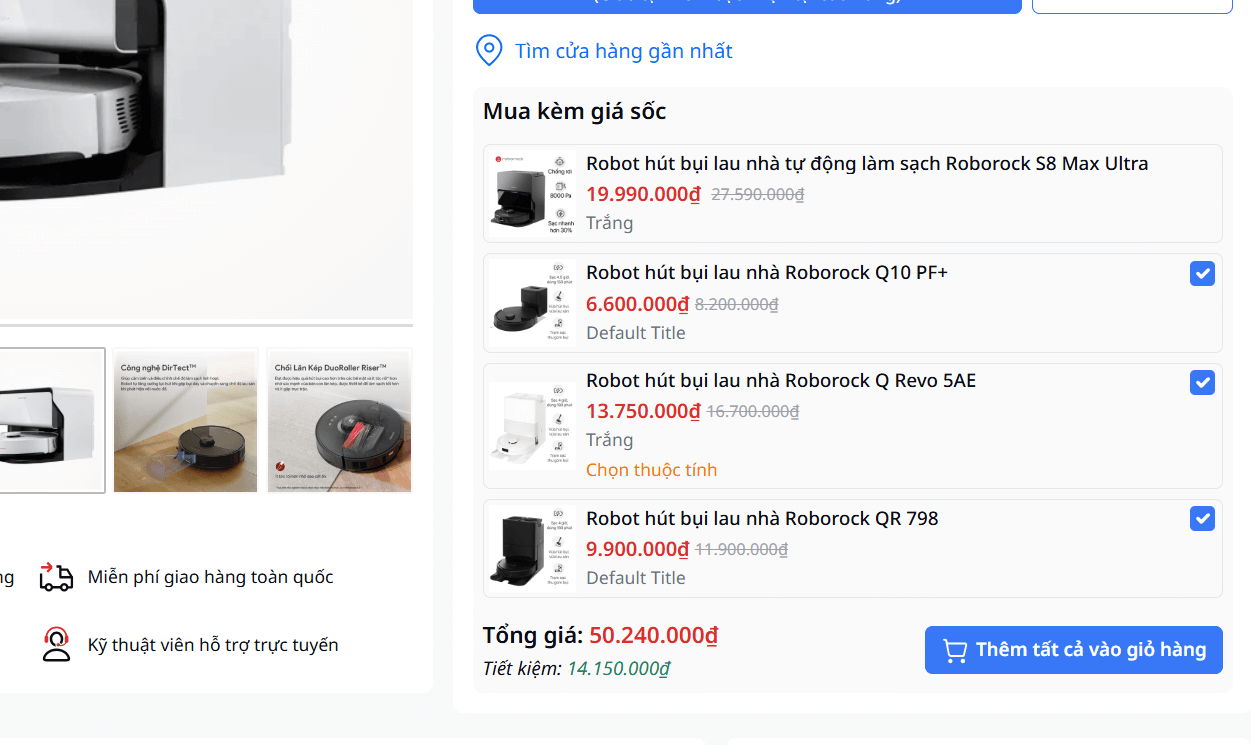1251x745 pixels.
Task: Click the Tìm cửa hàng gần nhất link
Action: pos(622,50)
